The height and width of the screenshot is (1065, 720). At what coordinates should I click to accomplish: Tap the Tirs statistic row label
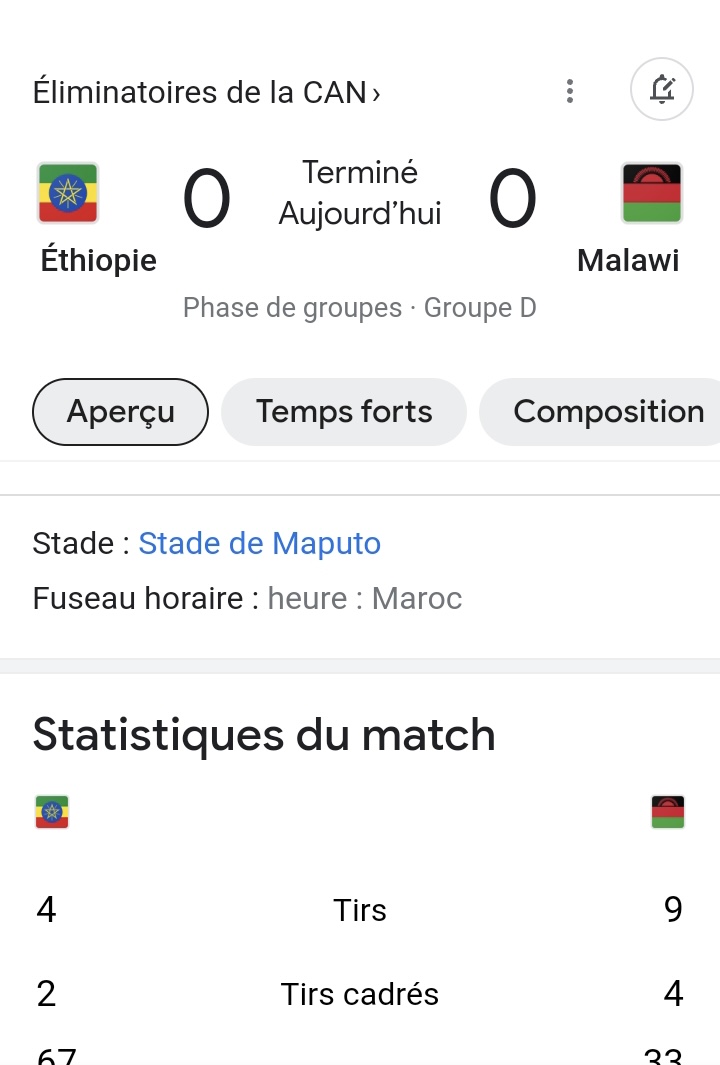coord(360,910)
